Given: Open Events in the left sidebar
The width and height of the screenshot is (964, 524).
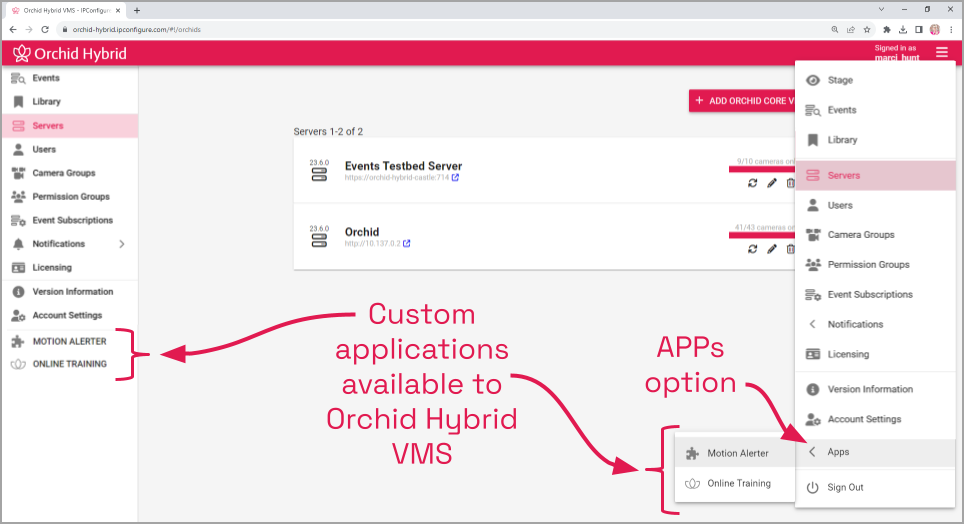Looking at the screenshot, I should 69,78.
